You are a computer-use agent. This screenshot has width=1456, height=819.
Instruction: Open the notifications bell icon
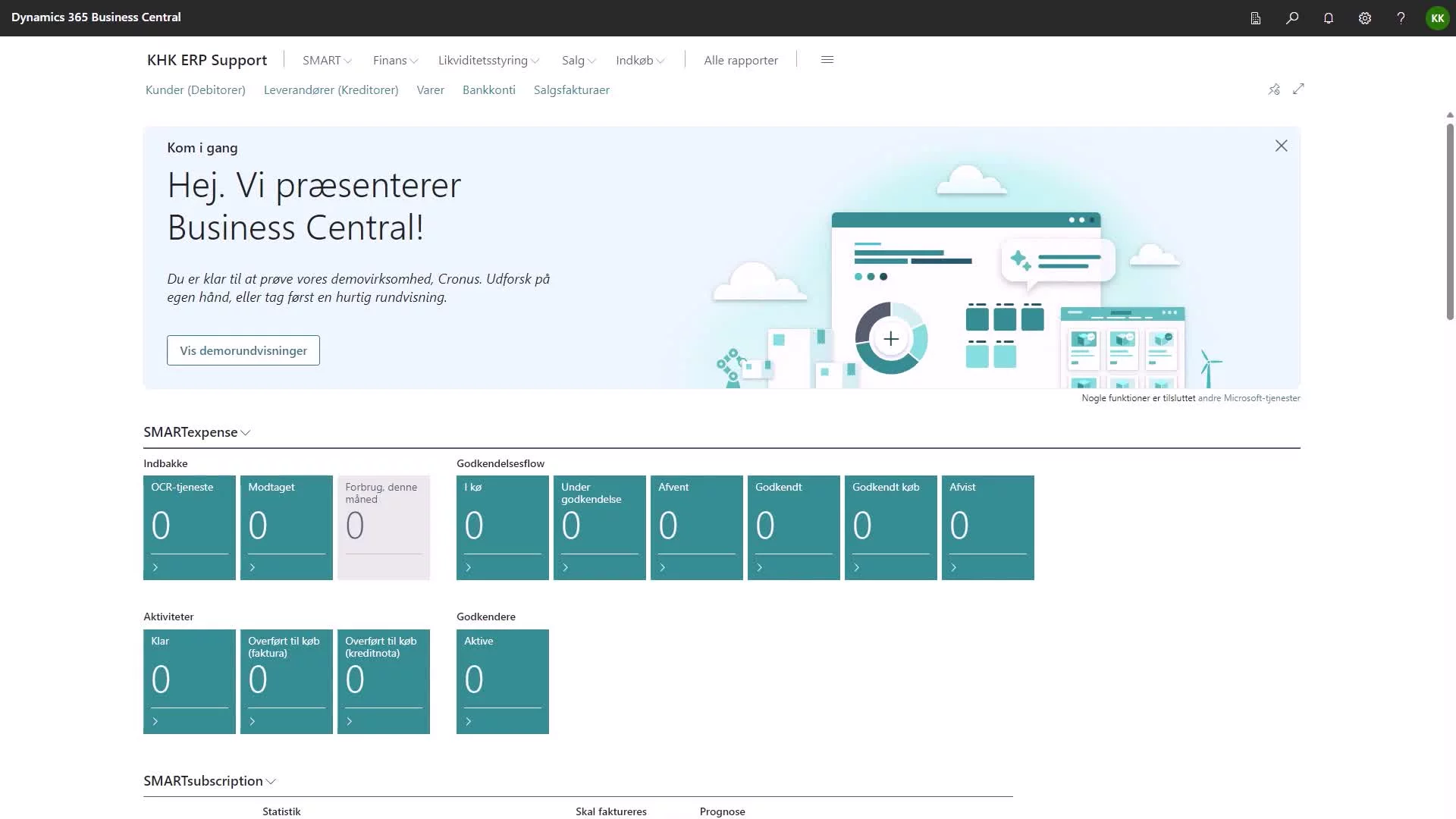tap(1329, 18)
